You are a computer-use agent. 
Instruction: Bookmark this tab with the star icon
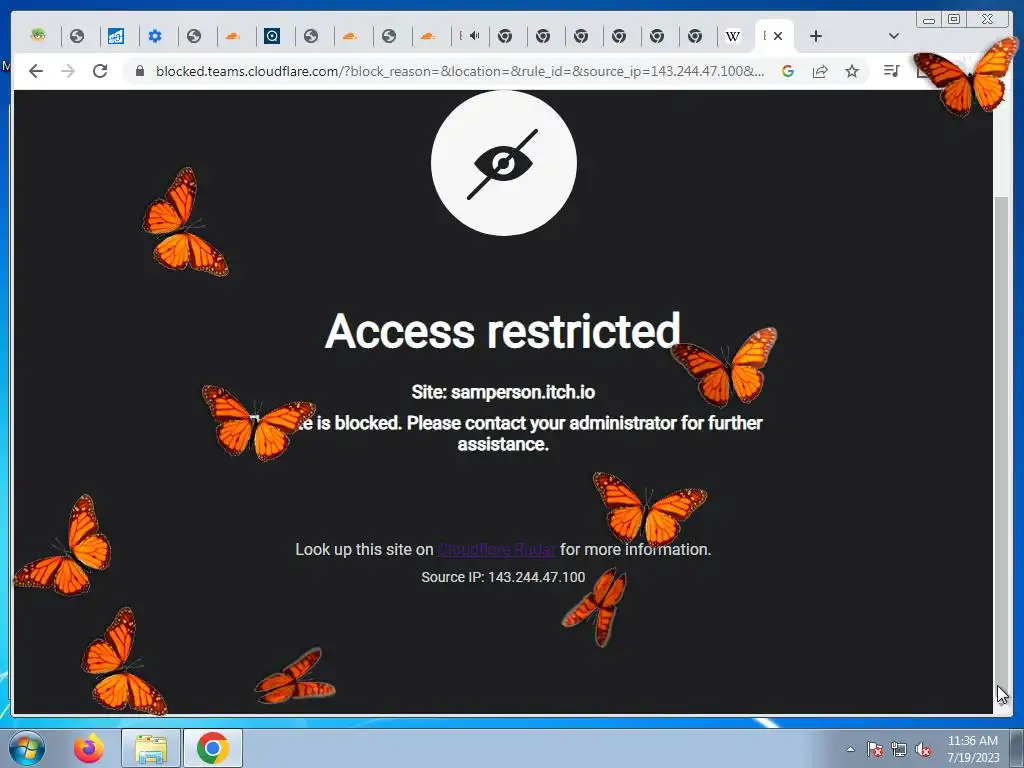coord(852,71)
